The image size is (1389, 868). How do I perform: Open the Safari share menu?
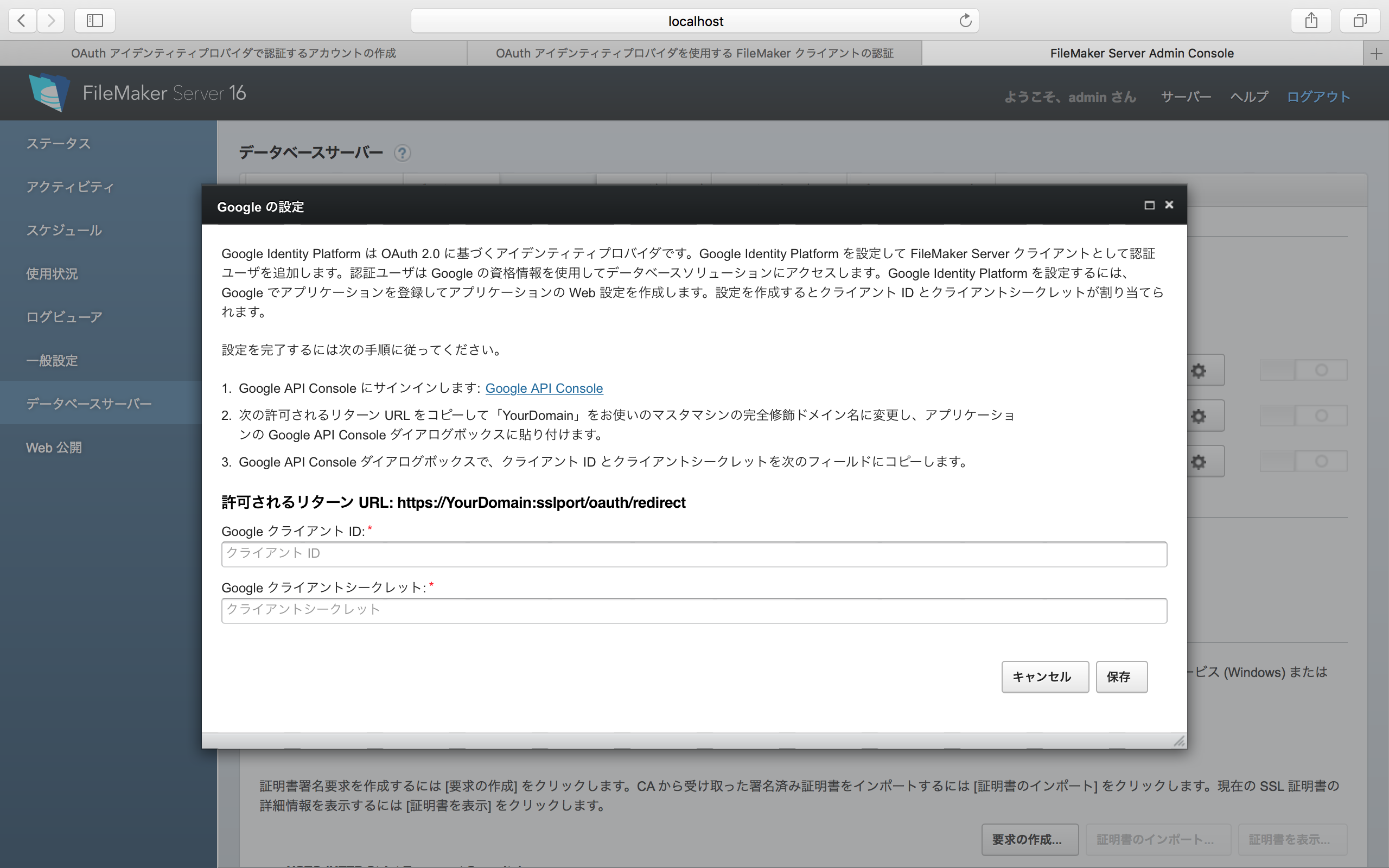coord(1311,21)
